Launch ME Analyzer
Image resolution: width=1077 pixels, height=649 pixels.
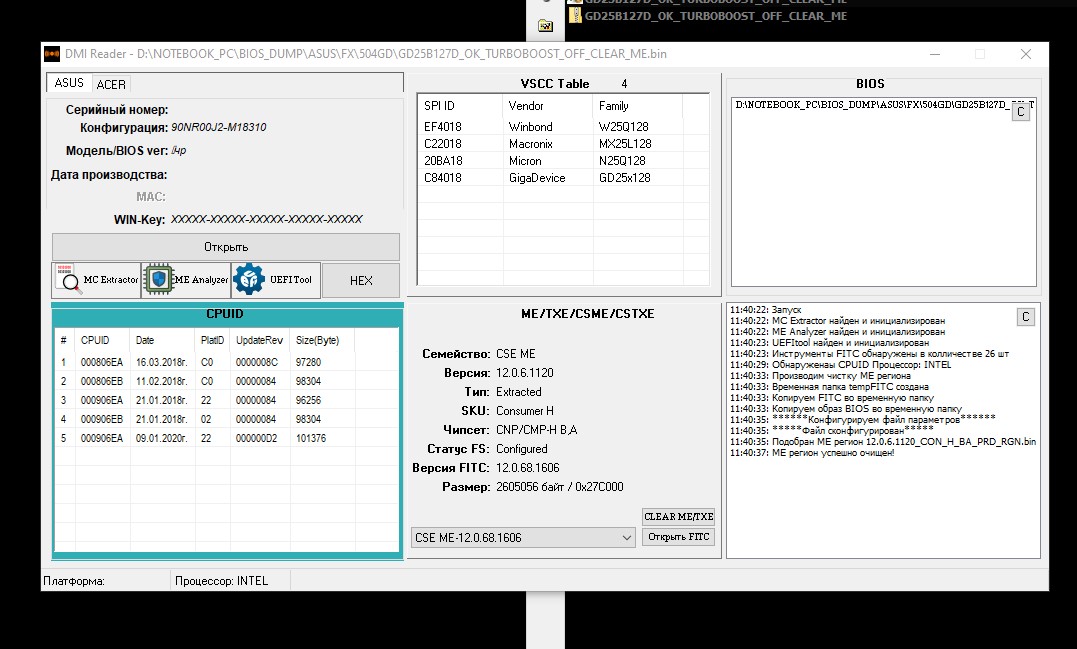[186, 280]
